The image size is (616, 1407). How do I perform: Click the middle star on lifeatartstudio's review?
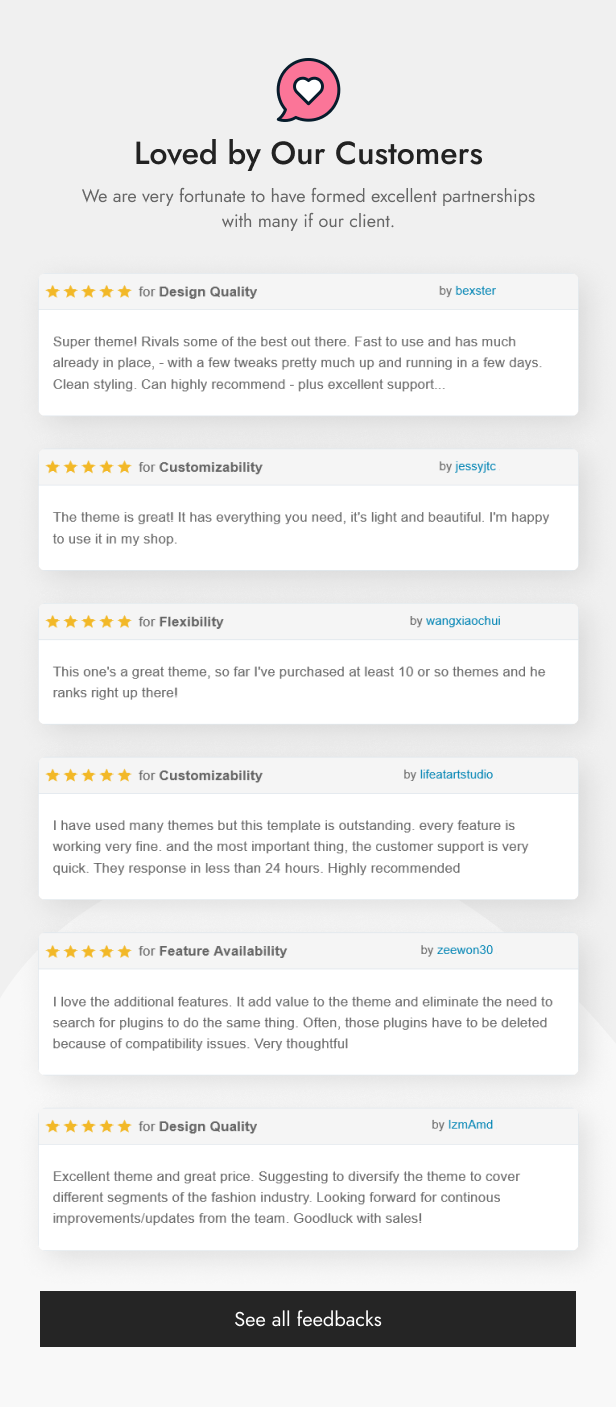pyautogui.click(x=88, y=775)
